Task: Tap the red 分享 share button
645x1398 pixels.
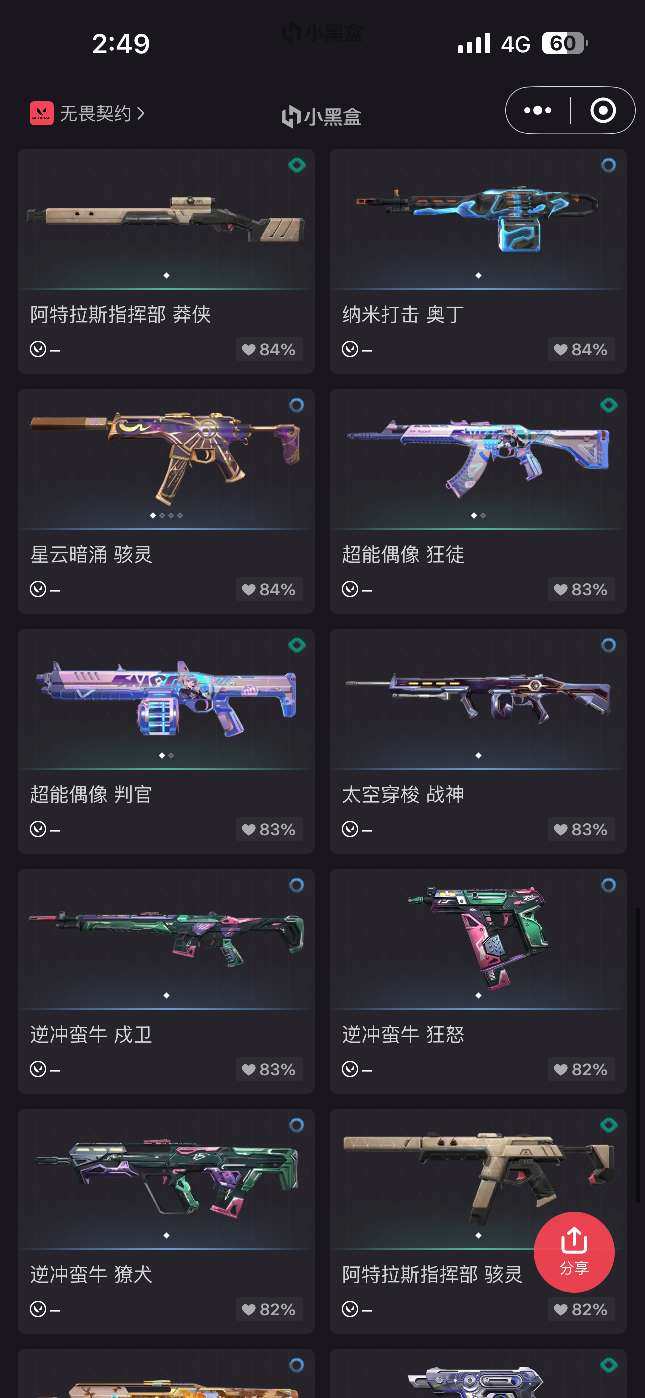Action: click(574, 1253)
